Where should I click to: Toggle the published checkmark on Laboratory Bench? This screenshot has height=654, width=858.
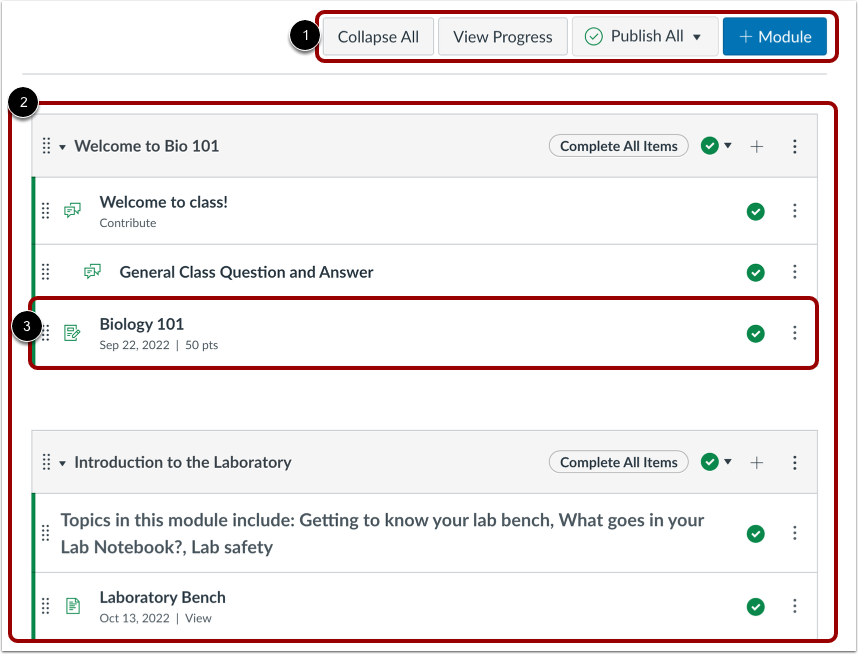[756, 606]
